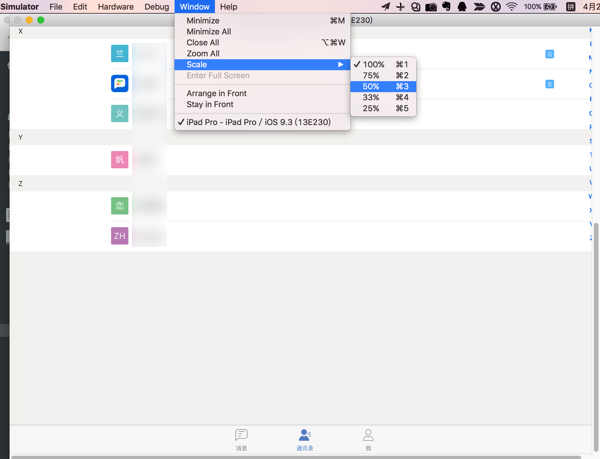The image size is (600, 459).
Task: Open the Help menu
Action: pyautogui.click(x=228, y=7)
